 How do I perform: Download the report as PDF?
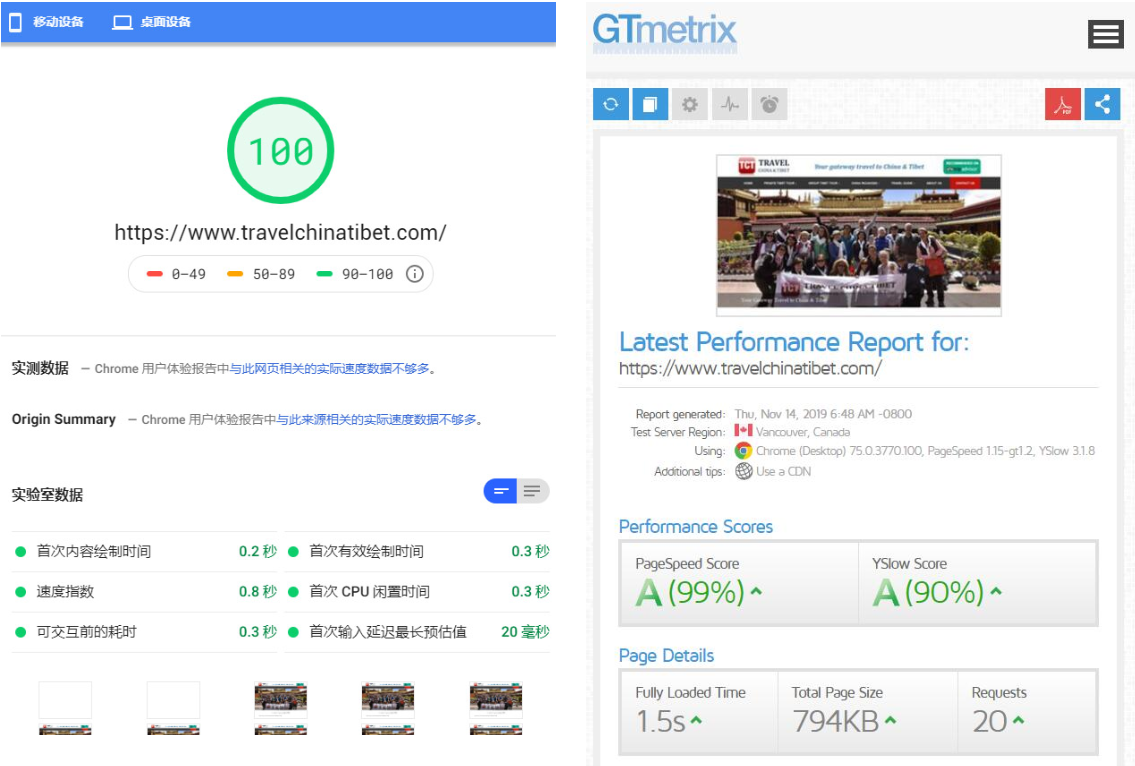1063,104
